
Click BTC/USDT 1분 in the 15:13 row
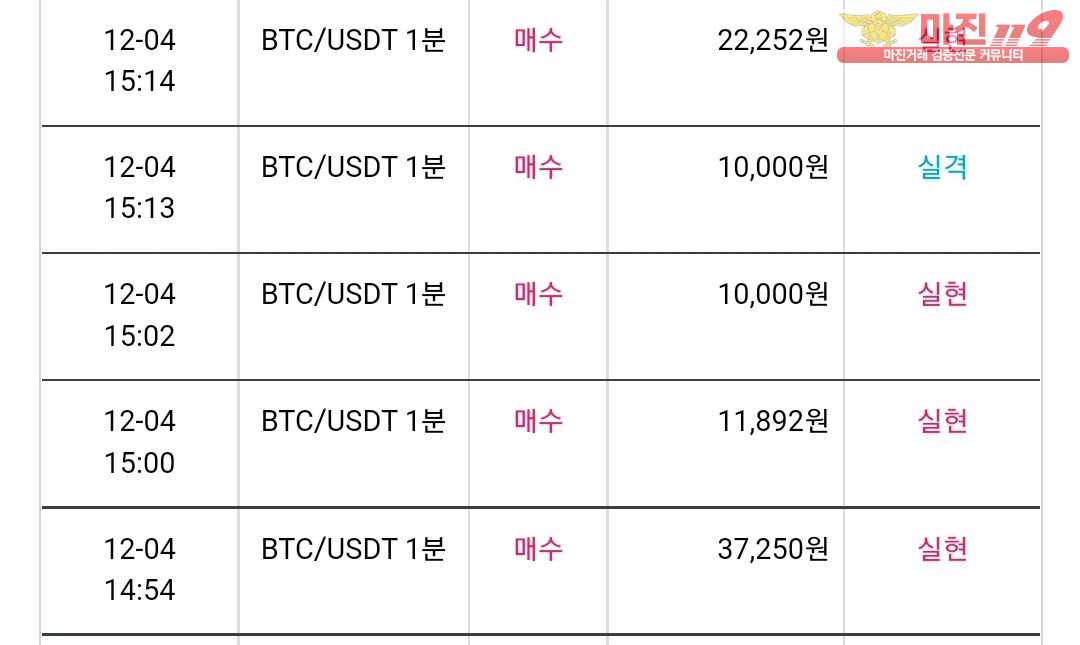[353, 167]
